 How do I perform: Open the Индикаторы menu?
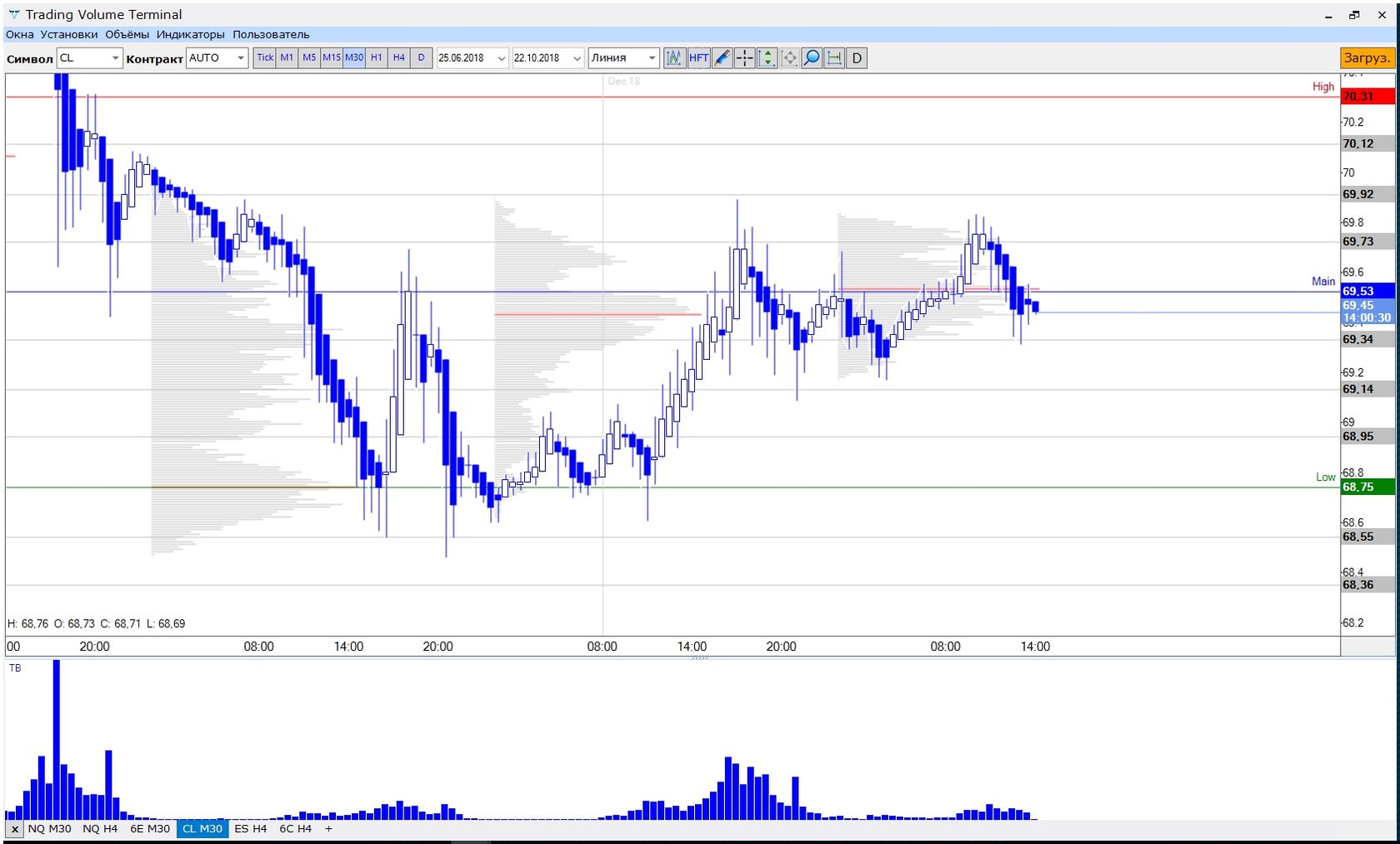191,34
